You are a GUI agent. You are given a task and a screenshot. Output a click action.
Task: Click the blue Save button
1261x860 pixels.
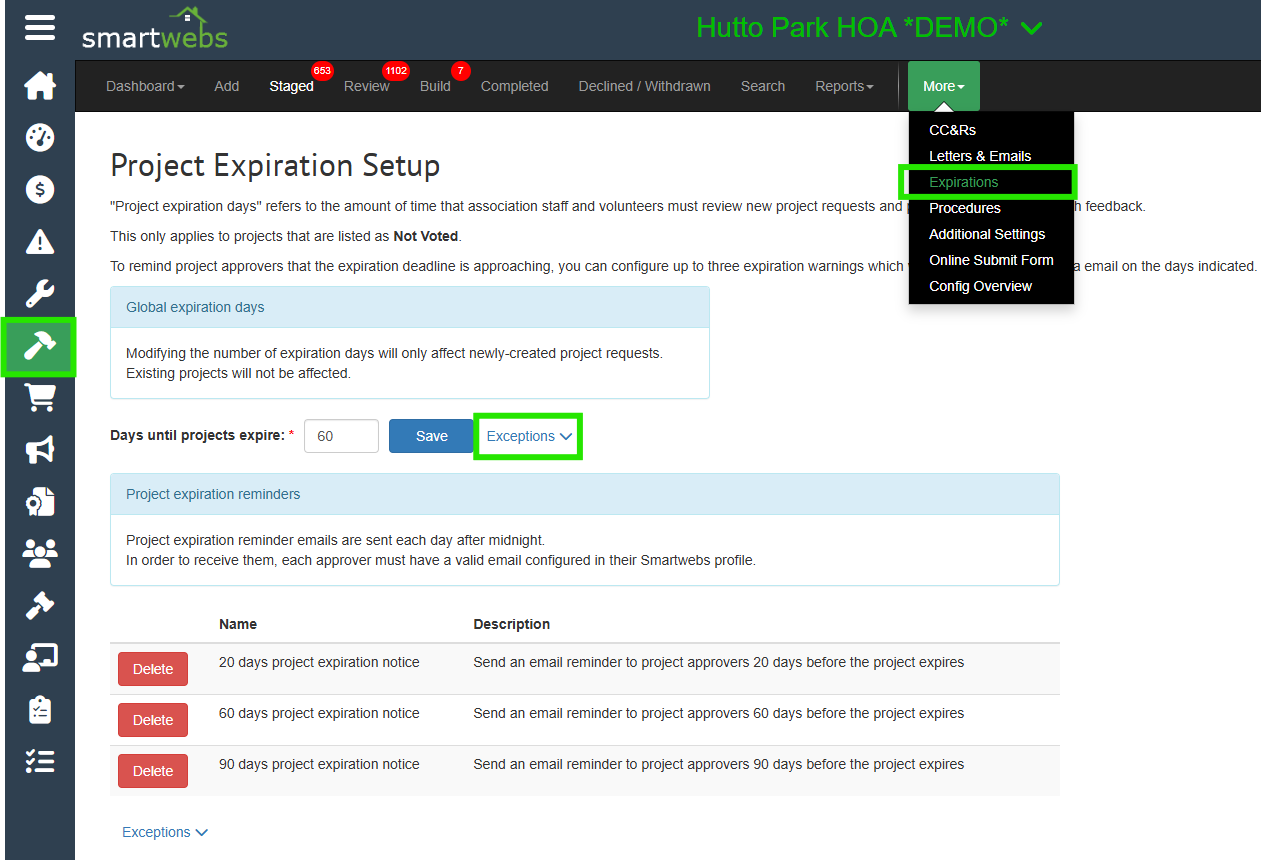[x=431, y=436]
